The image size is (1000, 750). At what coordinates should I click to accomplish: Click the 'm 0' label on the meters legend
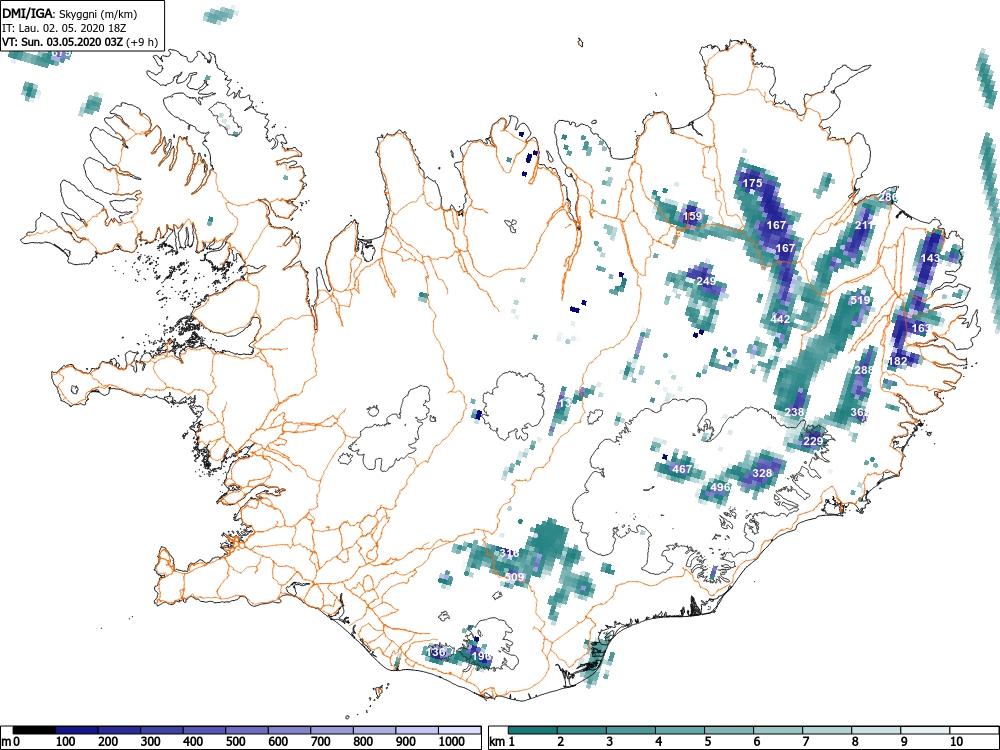(x=10, y=742)
